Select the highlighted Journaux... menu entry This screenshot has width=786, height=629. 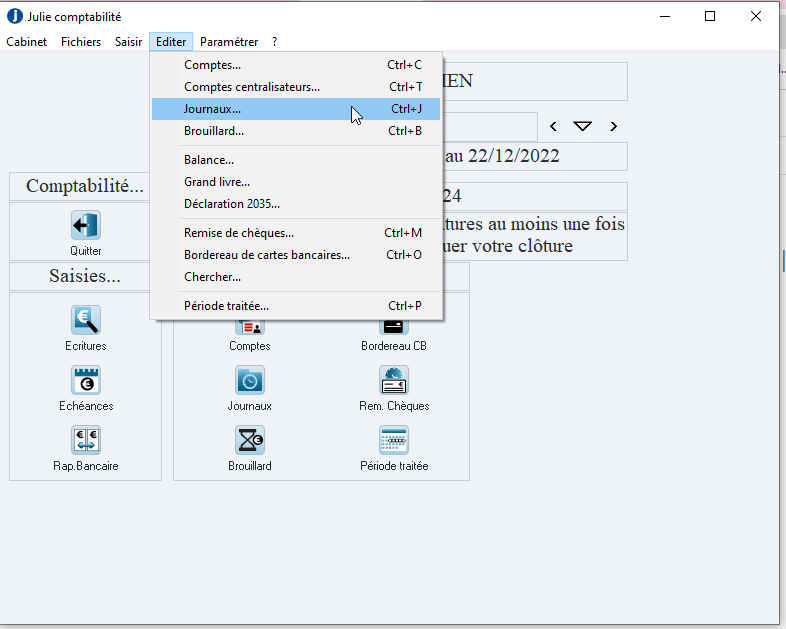pos(296,109)
